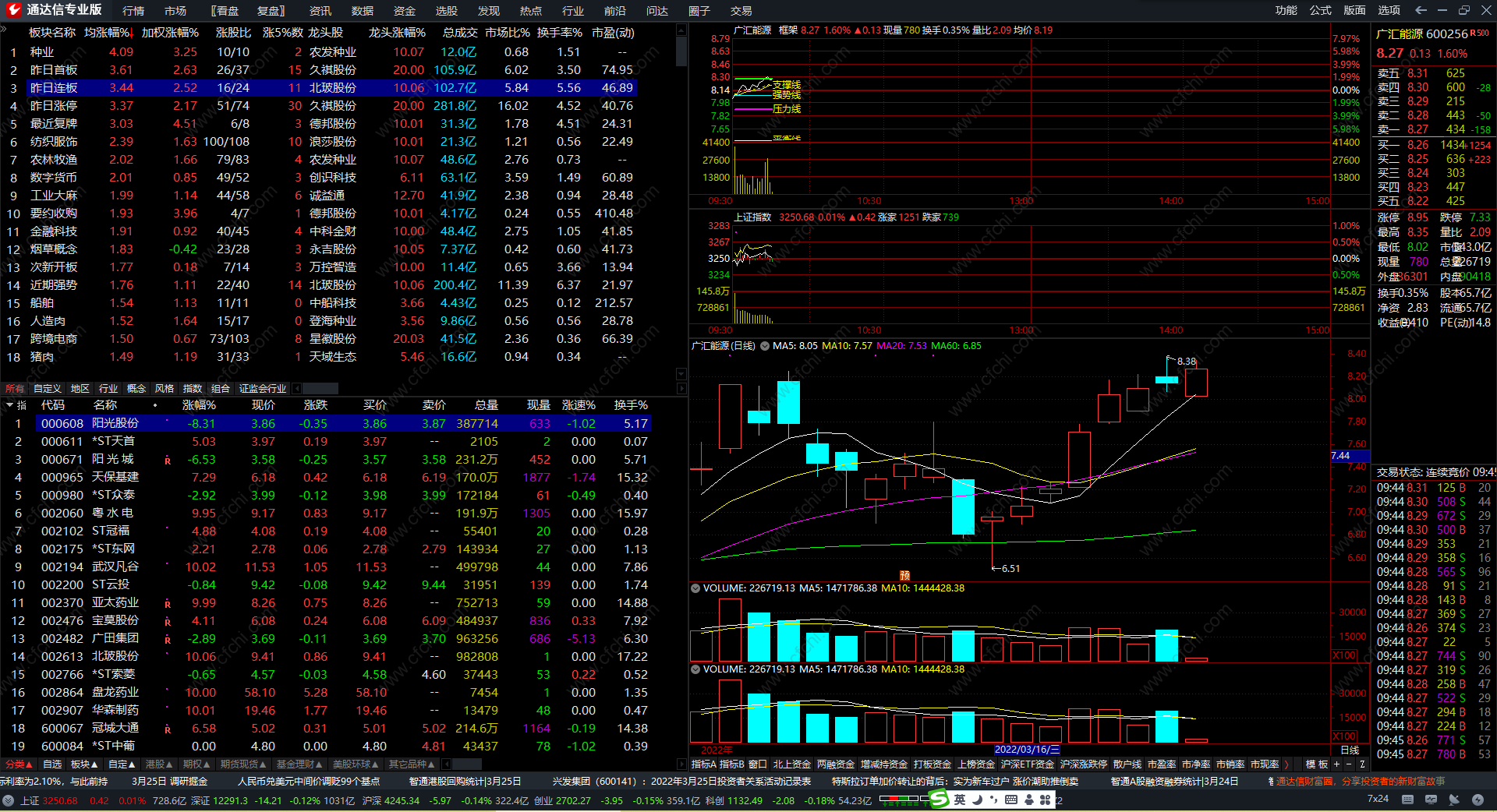Screen dimensions: 1497x812
Task: Expand the 美股环球 dropdown tab
Action: [356, 764]
